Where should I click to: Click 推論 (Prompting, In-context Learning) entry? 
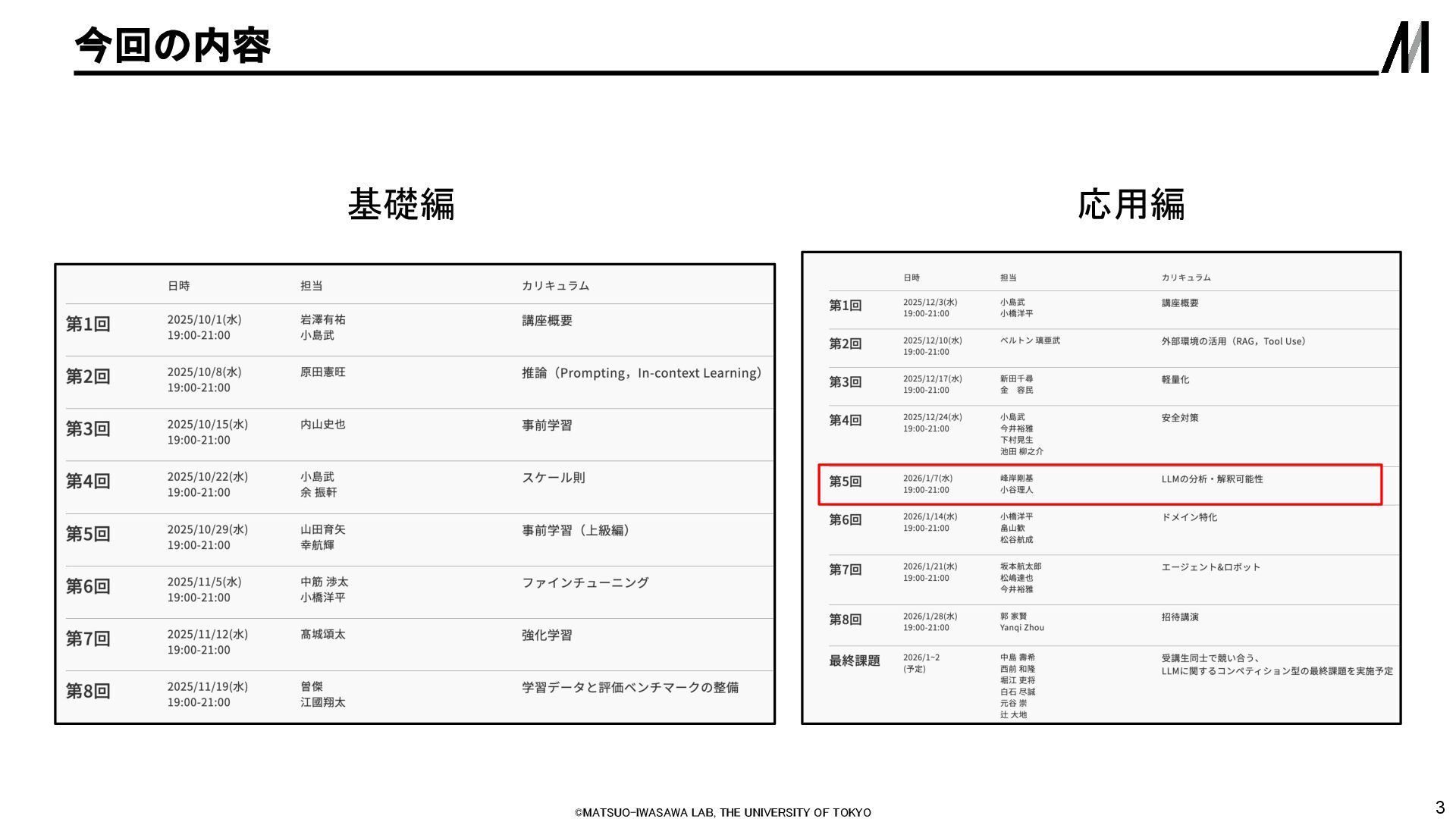click(x=642, y=373)
